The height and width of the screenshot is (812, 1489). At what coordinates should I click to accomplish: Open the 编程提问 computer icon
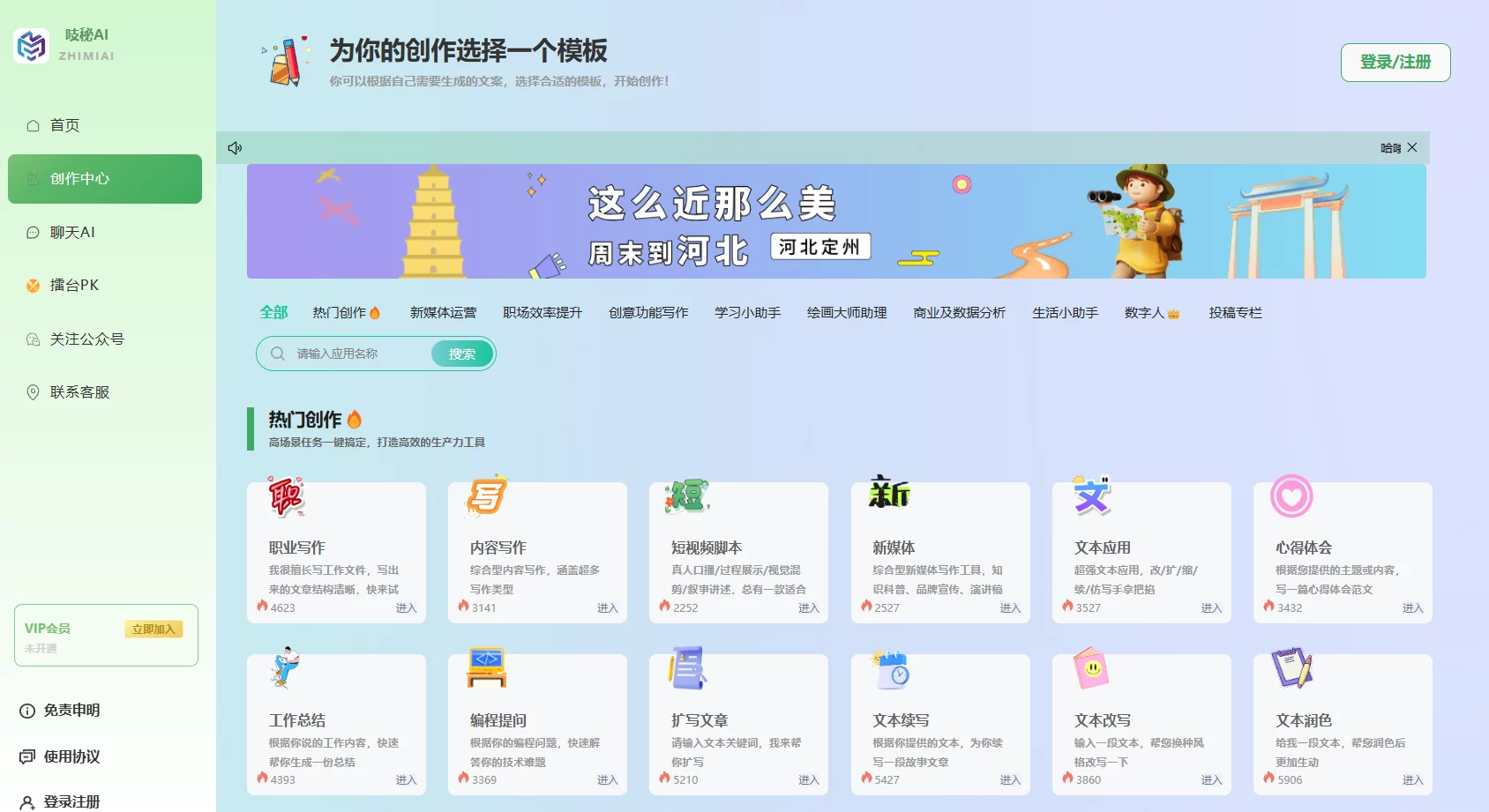[x=487, y=668]
